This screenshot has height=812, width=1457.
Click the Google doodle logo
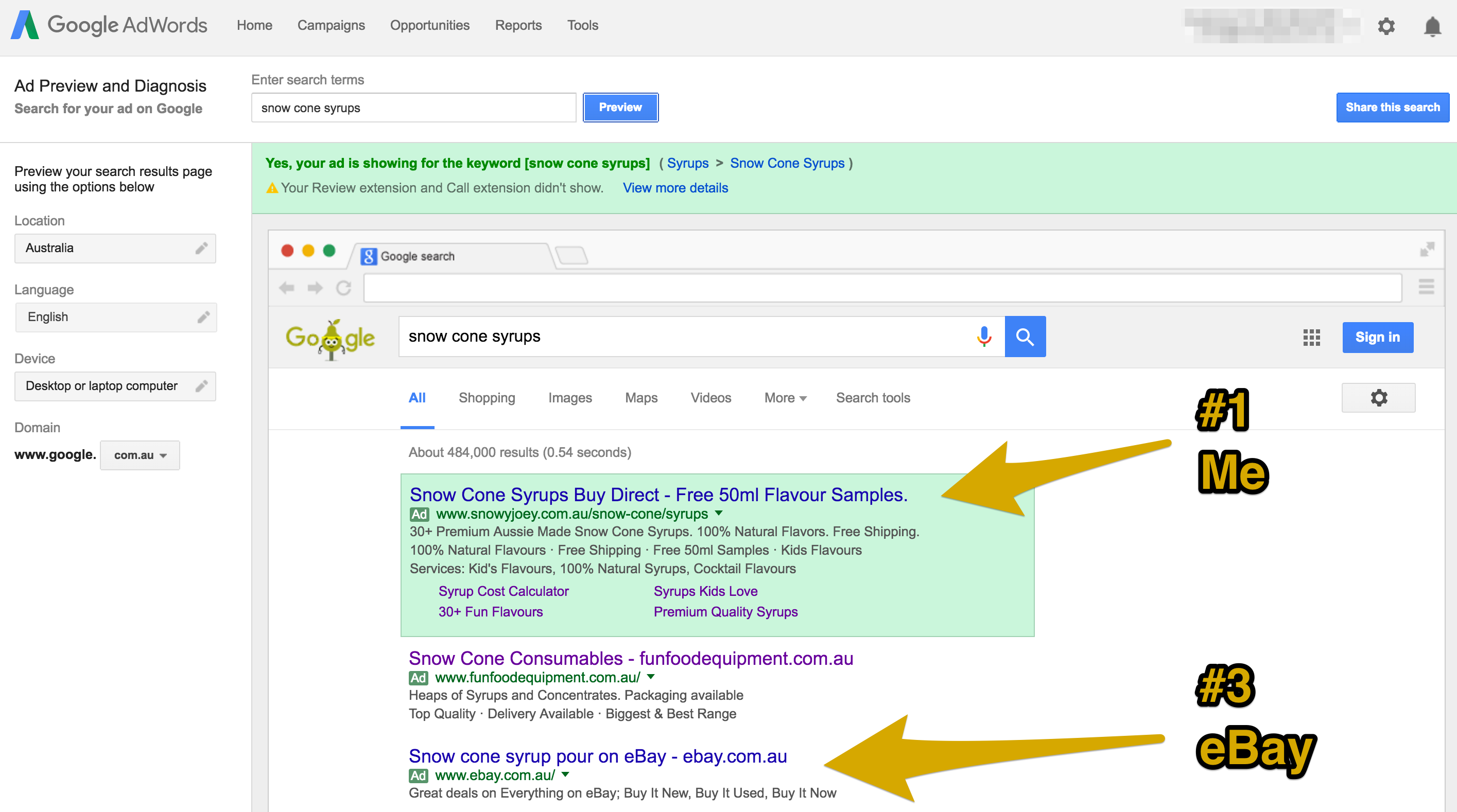(331, 338)
